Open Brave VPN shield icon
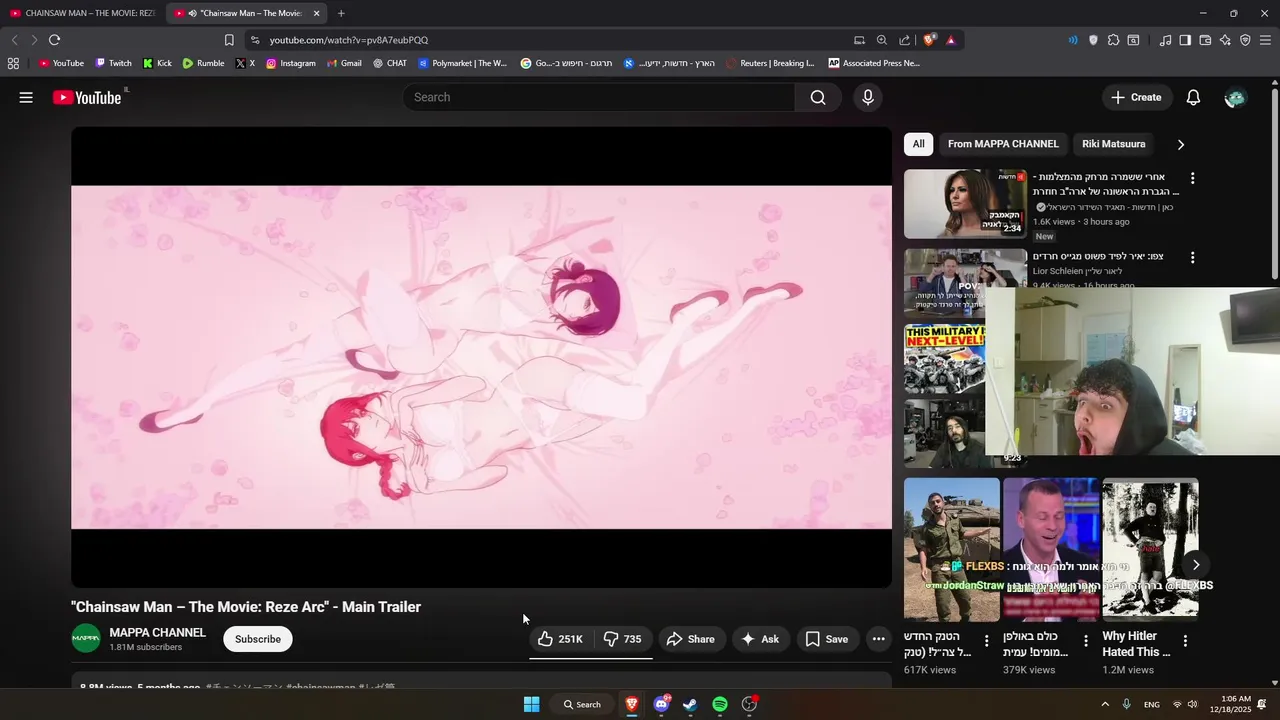 click(x=1245, y=40)
